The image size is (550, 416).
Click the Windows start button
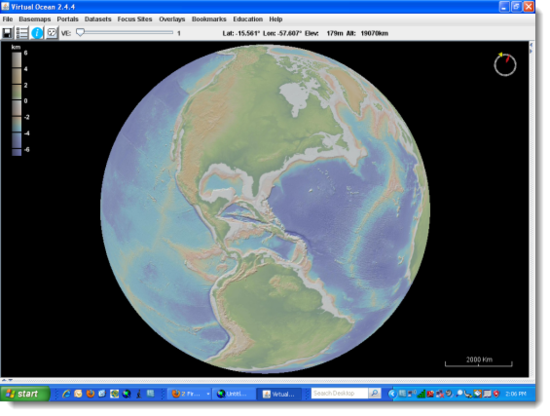[x=25, y=394]
